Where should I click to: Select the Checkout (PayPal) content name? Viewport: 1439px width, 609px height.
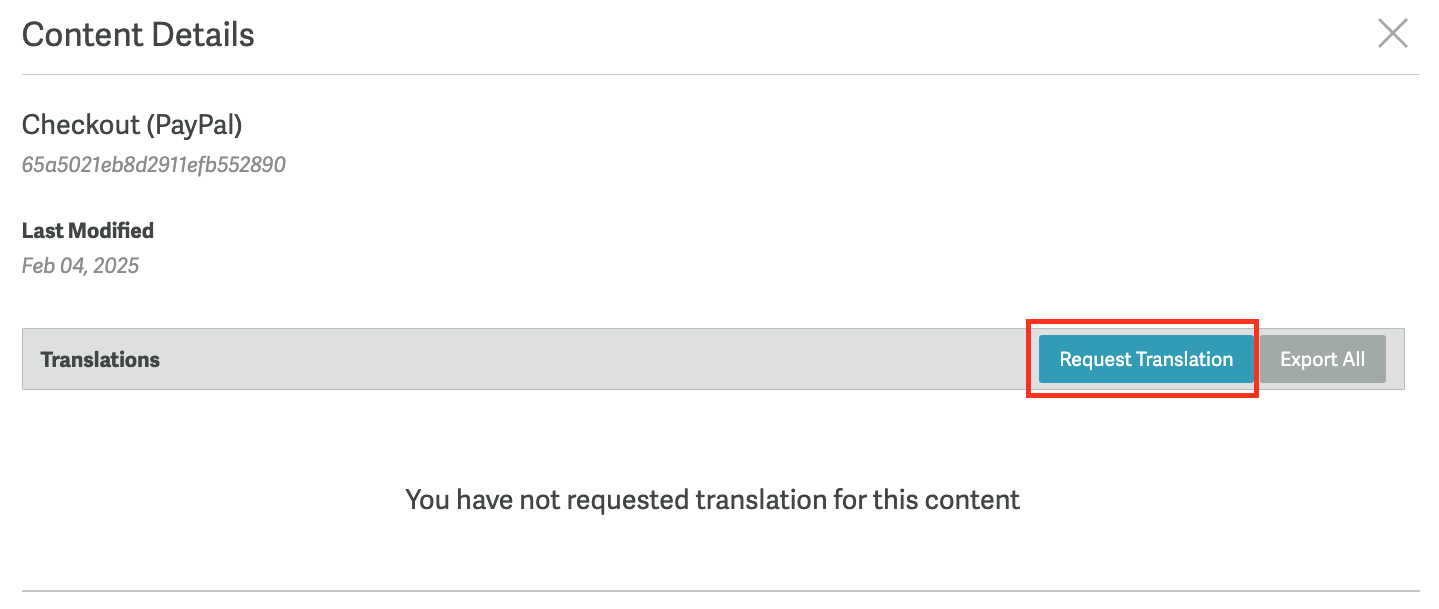tap(132, 125)
